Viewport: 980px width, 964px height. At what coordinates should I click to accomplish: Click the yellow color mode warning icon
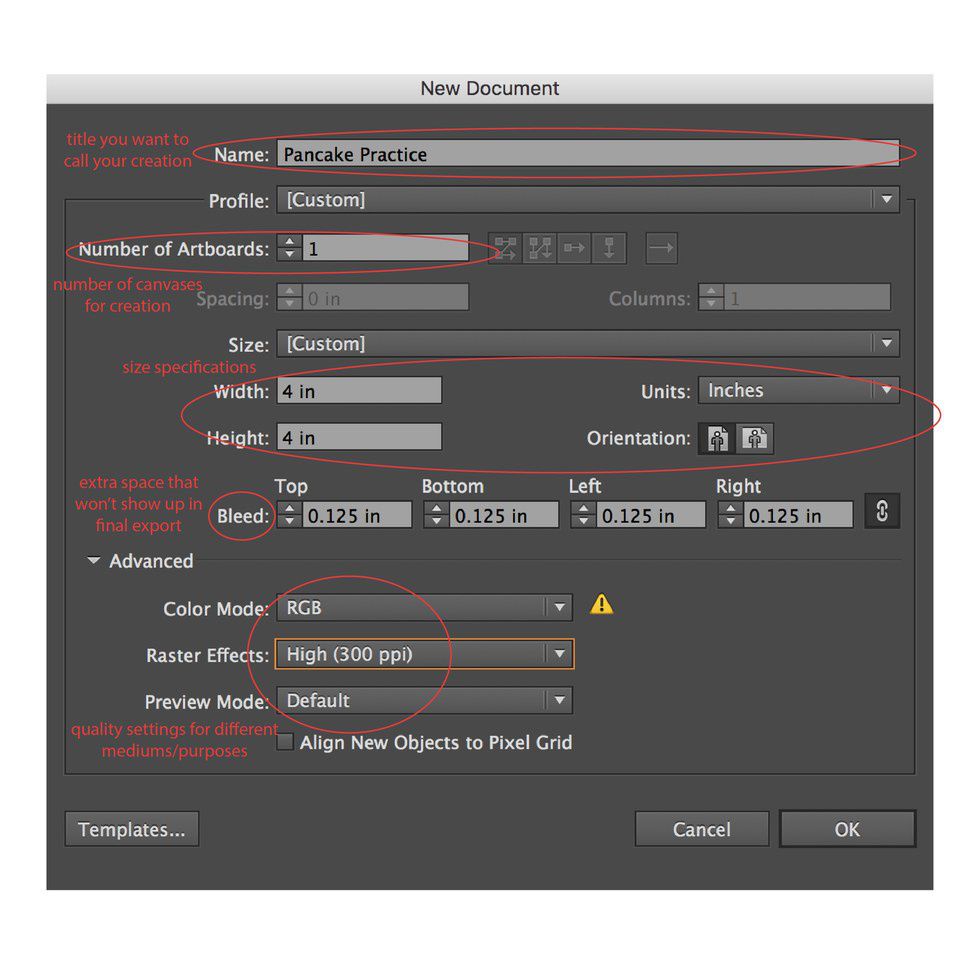(x=601, y=604)
